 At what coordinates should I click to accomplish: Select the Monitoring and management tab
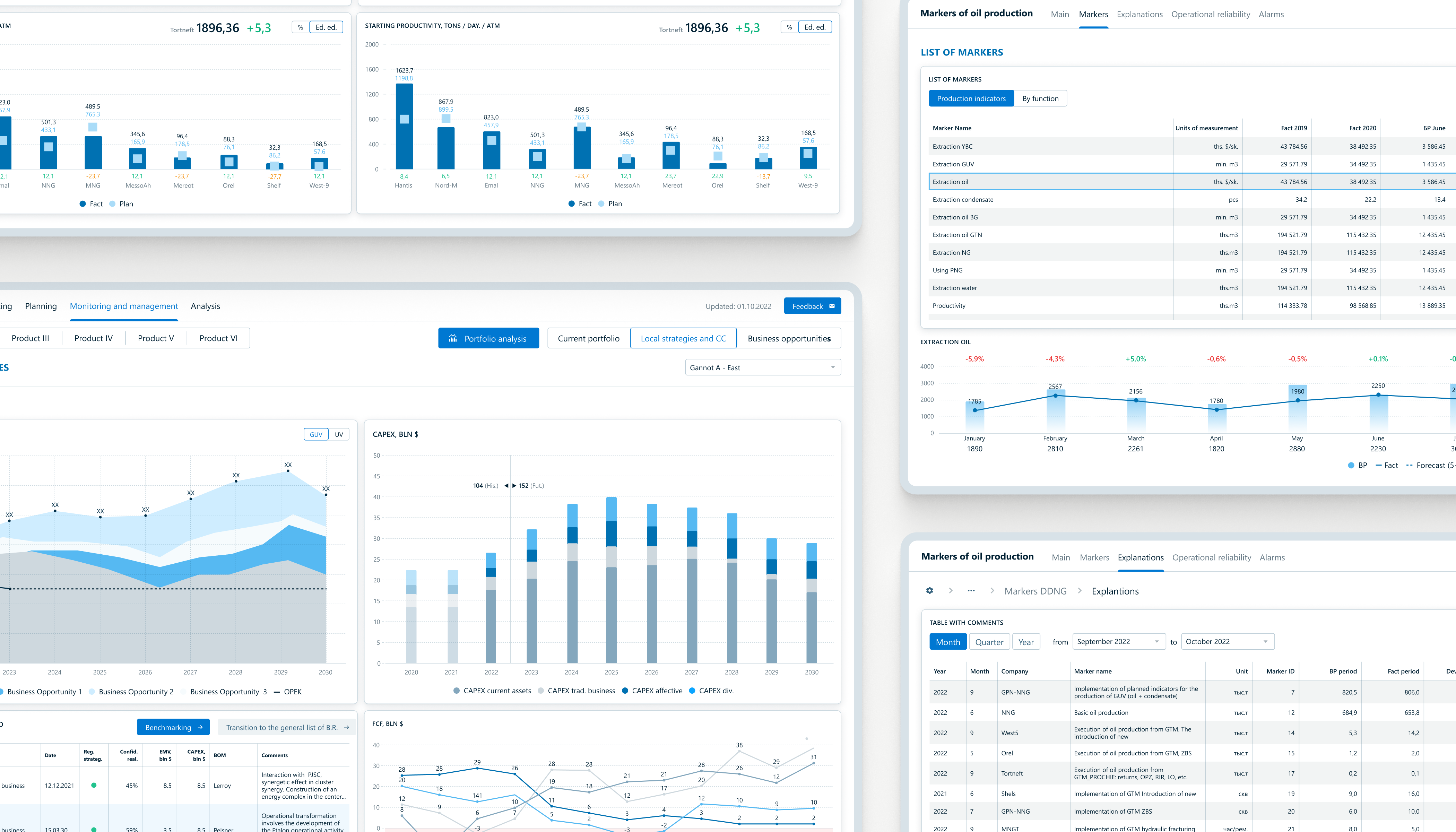[124, 306]
